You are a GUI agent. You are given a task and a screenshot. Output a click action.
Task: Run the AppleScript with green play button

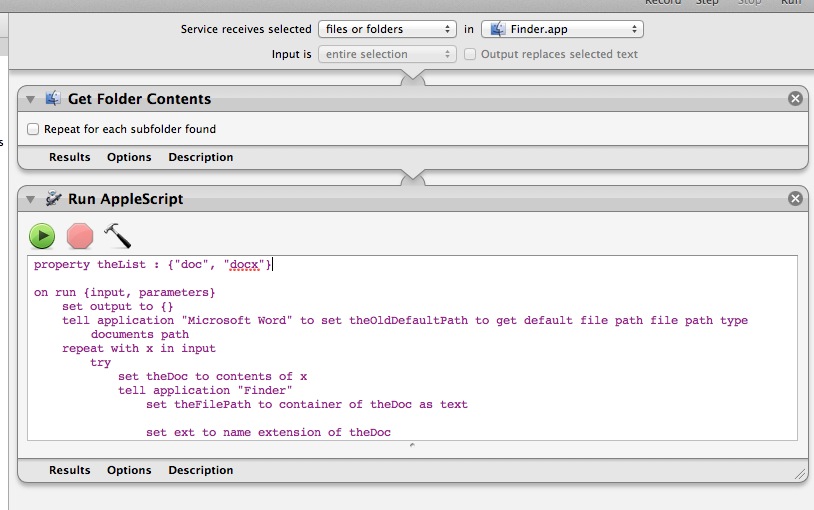(x=42, y=236)
